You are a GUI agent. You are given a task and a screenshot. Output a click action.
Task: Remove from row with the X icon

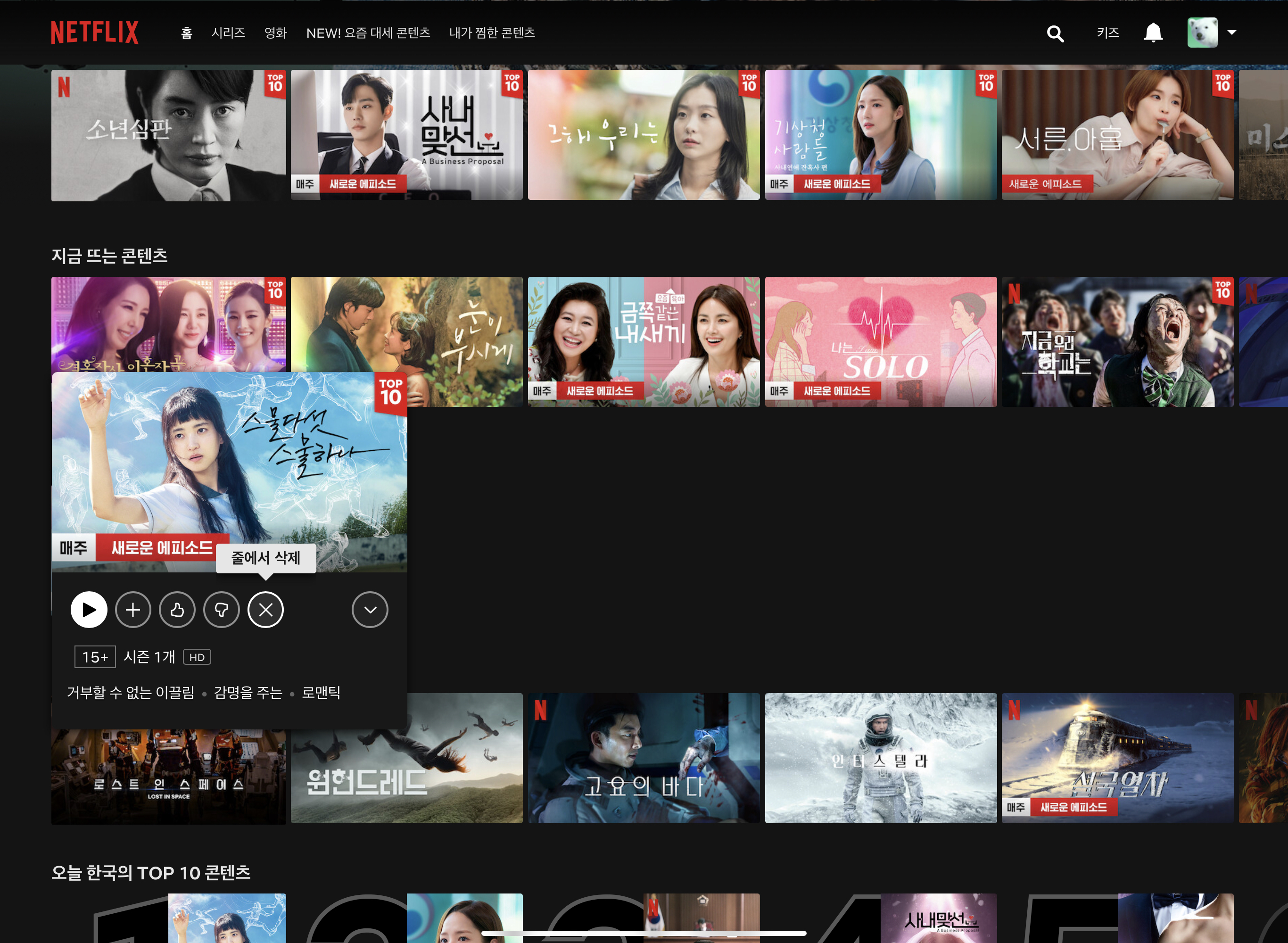[x=265, y=610]
